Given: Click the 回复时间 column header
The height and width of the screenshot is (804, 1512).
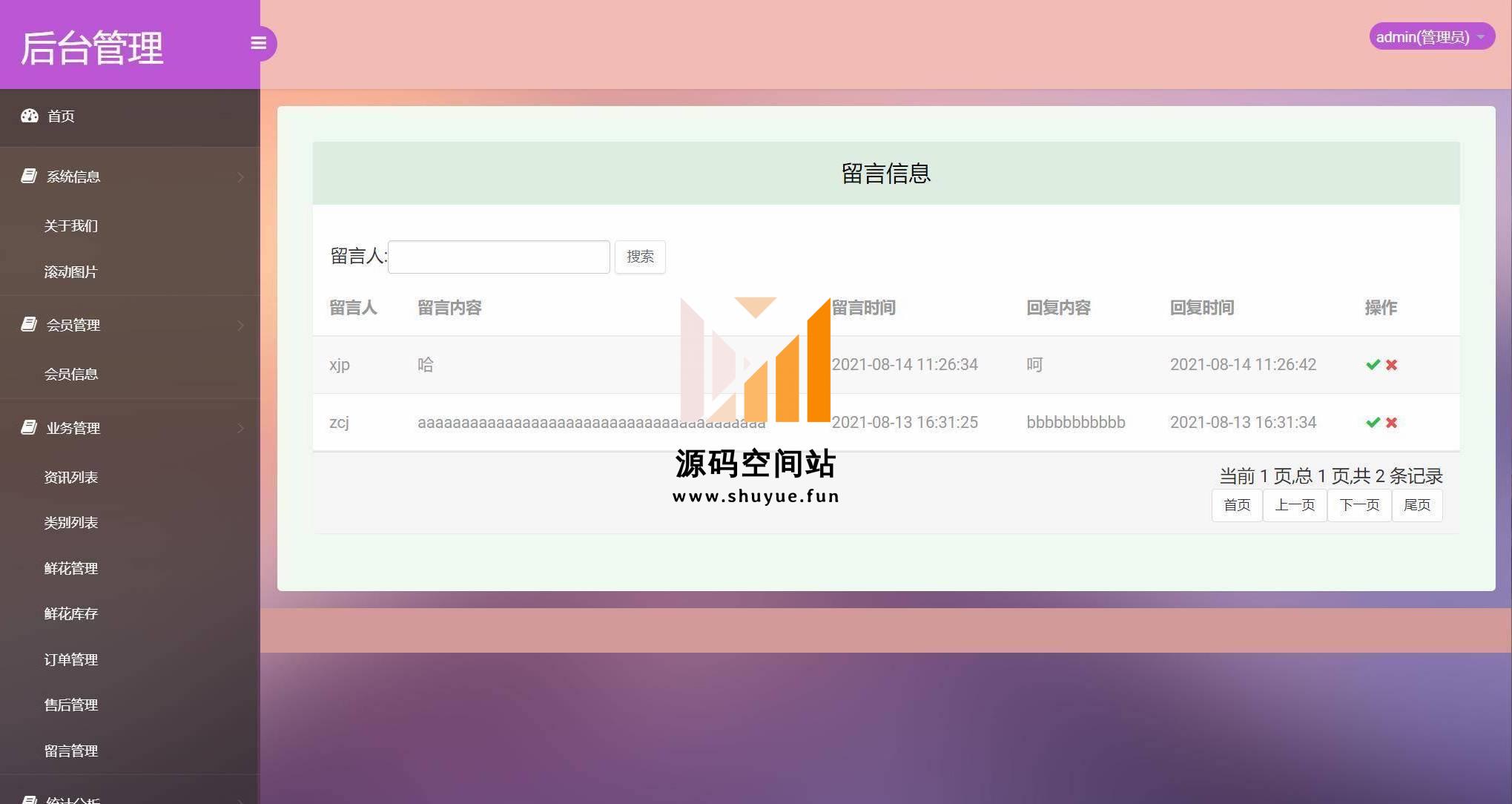Looking at the screenshot, I should 1202,308.
